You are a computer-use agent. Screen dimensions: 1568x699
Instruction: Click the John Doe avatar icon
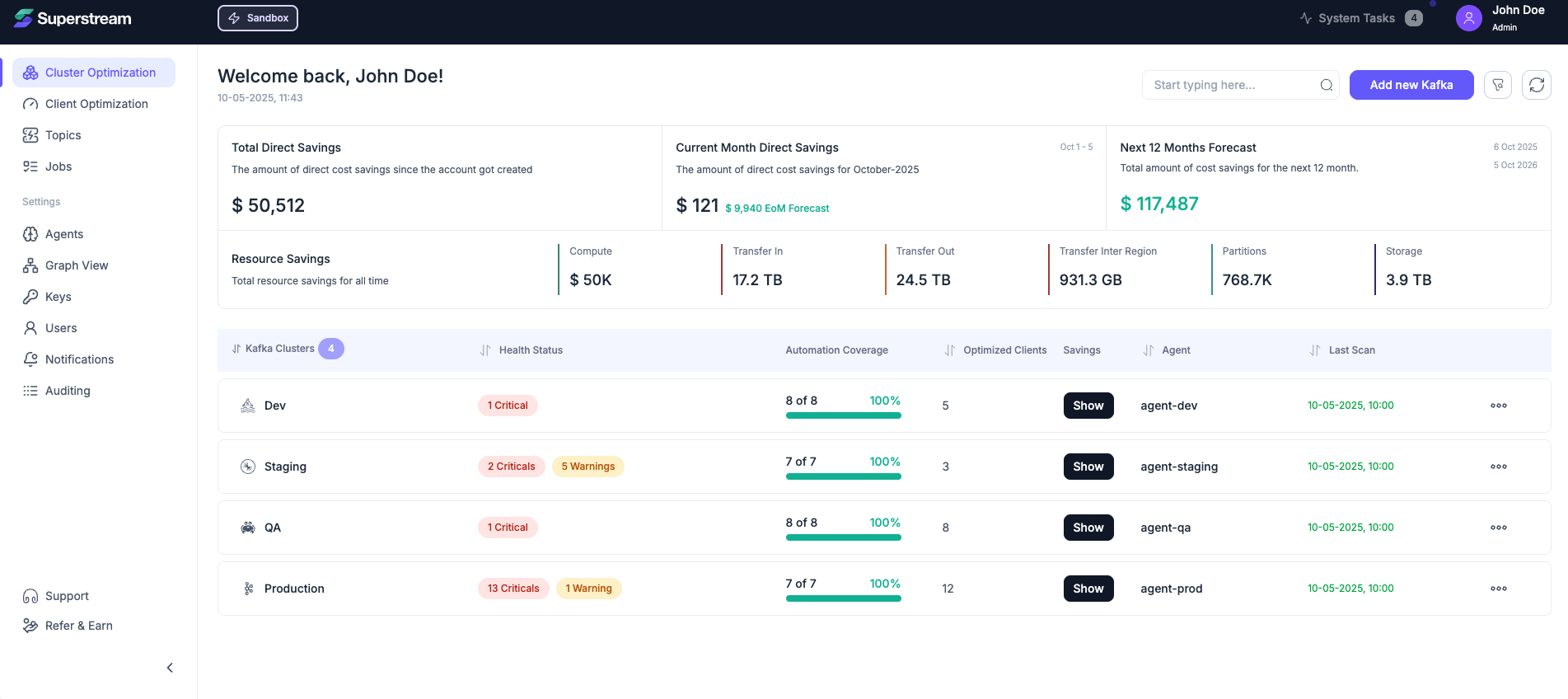click(1468, 18)
